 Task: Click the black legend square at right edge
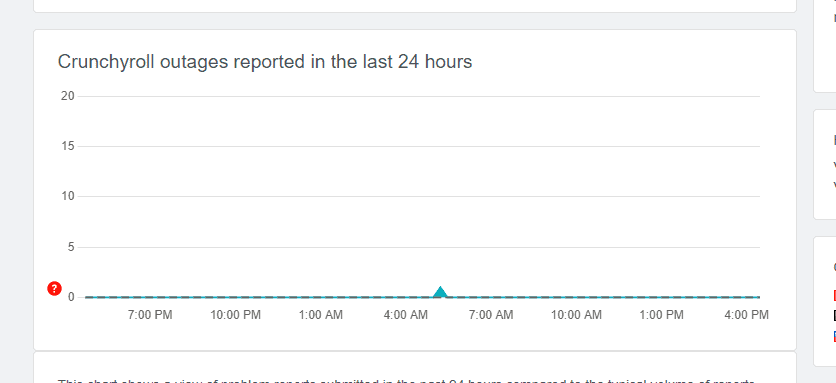point(834,316)
